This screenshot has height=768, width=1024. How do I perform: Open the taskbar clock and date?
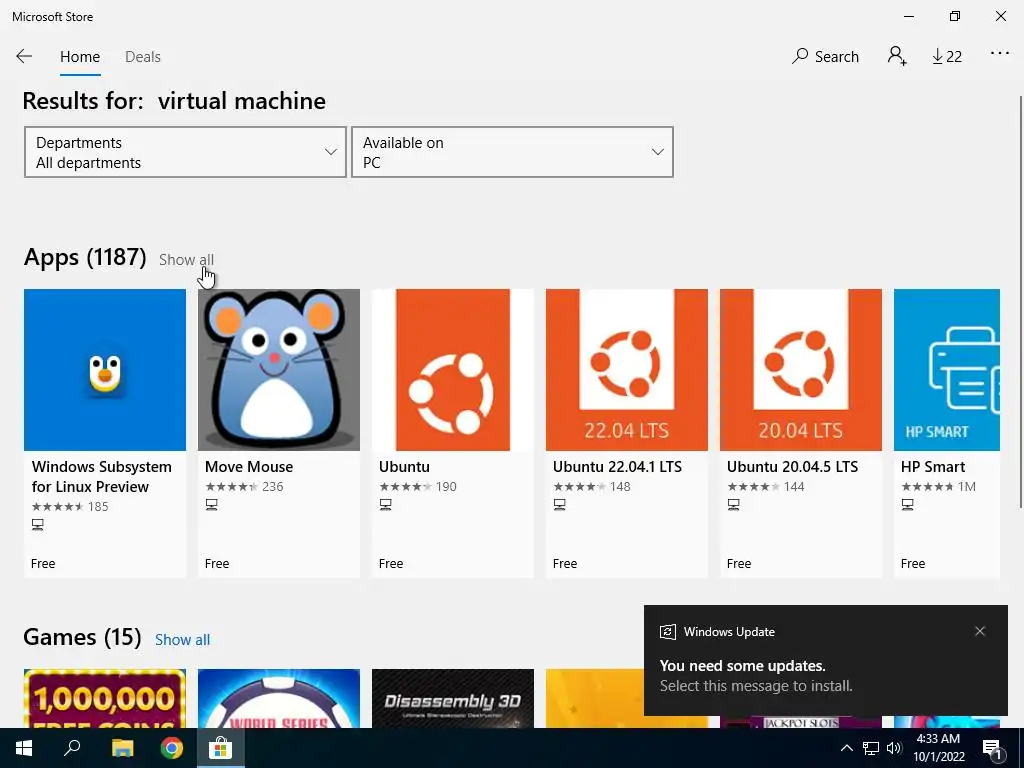938,748
